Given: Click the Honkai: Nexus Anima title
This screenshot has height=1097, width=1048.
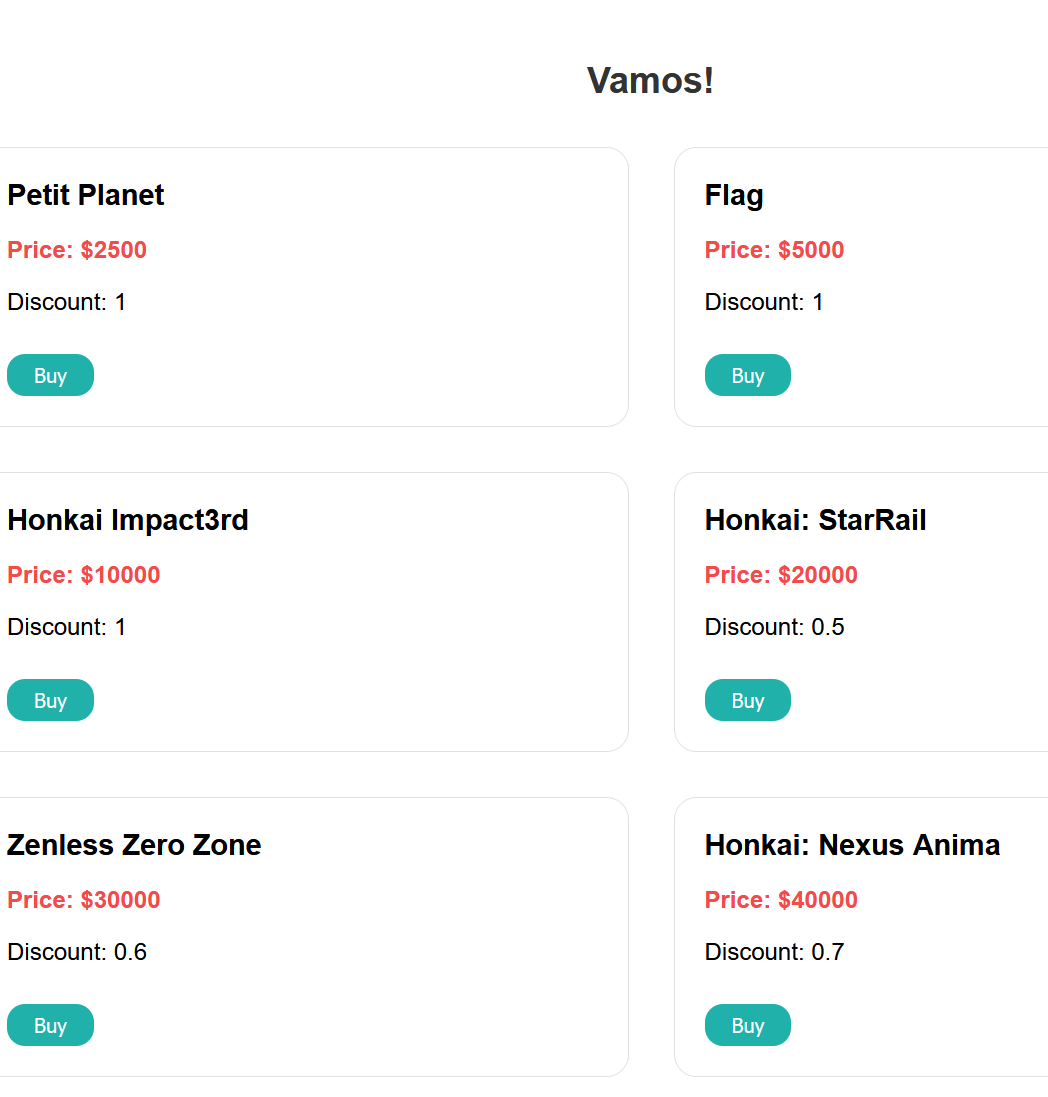Looking at the screenshot, I should pos(852,845).
